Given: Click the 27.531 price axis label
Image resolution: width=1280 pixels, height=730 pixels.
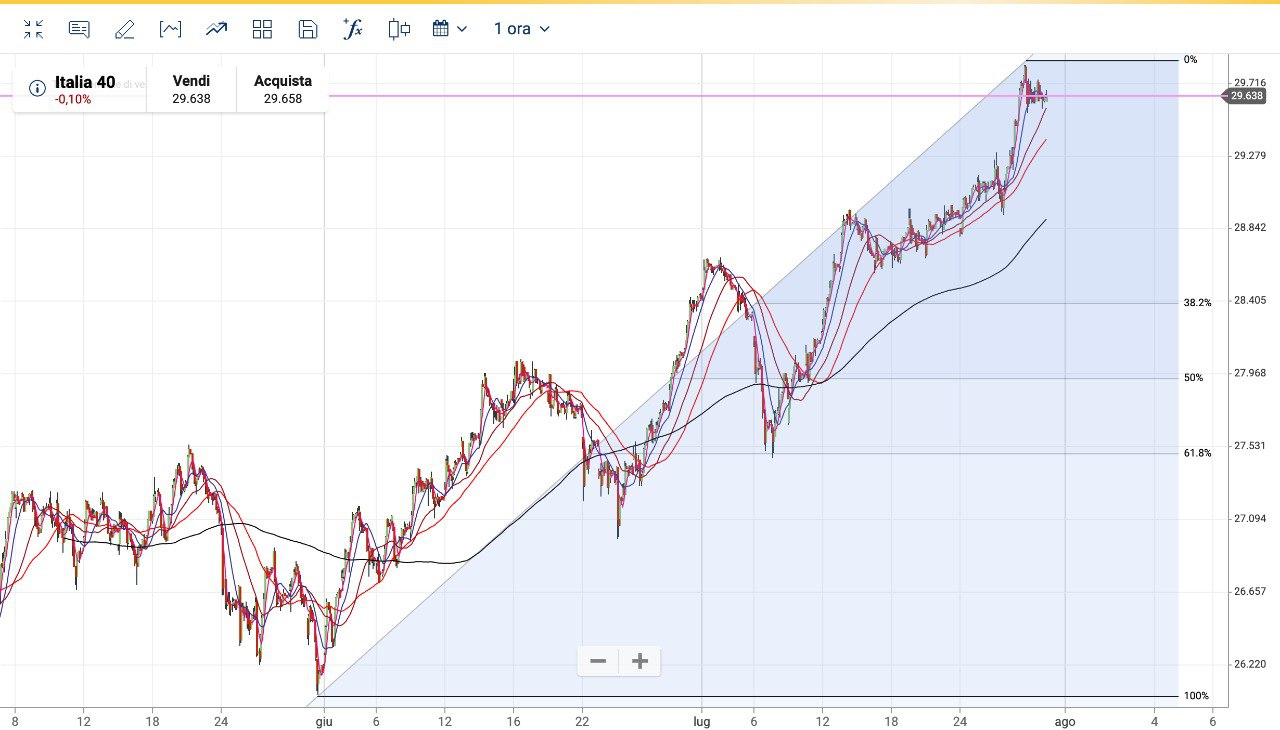Looking at the screenshot, I should 1250,446.
